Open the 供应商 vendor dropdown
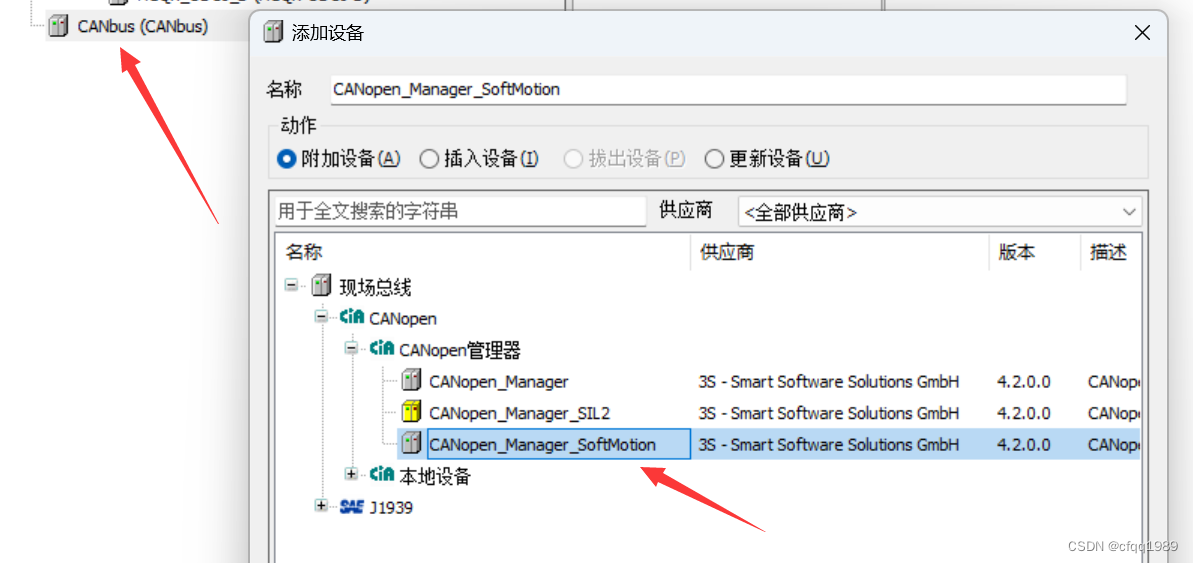1193x563 pixels. click(x=940, y=212)
